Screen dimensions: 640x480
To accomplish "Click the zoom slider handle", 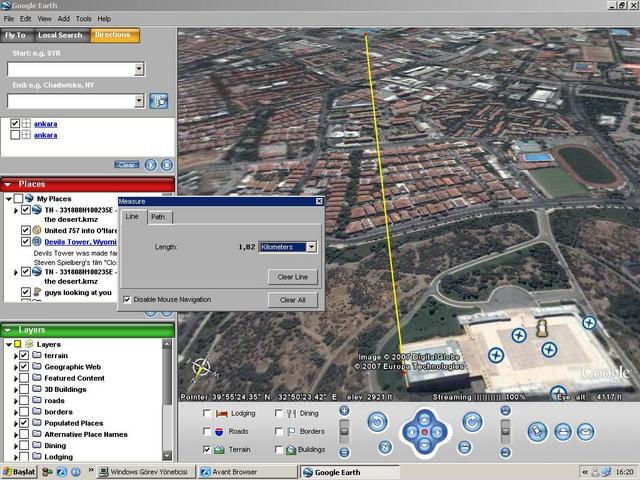I will point(344,431).
